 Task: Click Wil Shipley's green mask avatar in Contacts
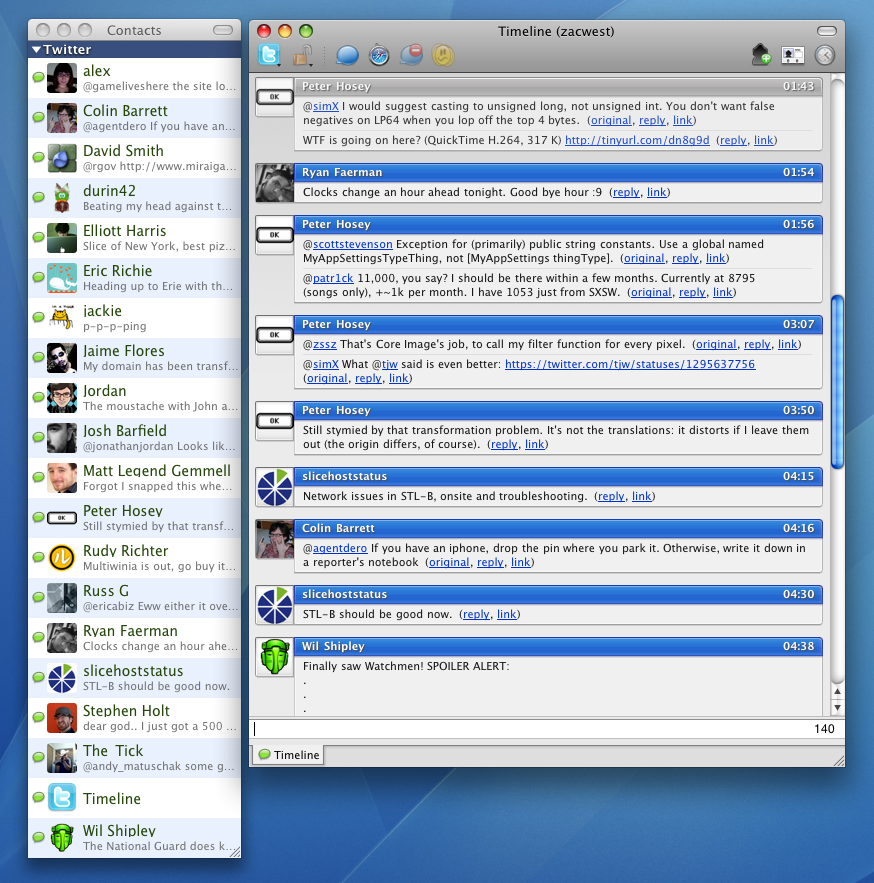pos(62,837)
